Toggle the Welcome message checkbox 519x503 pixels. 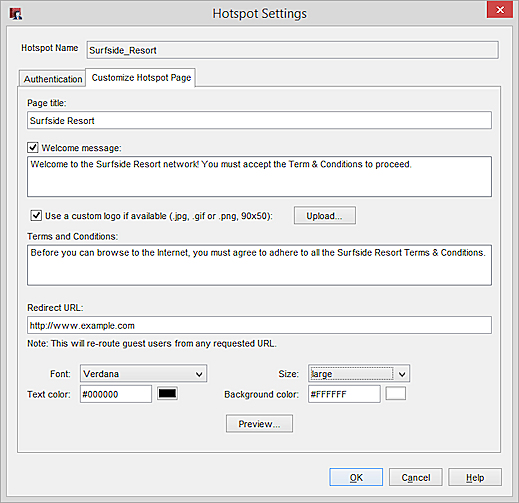[x=33, y=147]
